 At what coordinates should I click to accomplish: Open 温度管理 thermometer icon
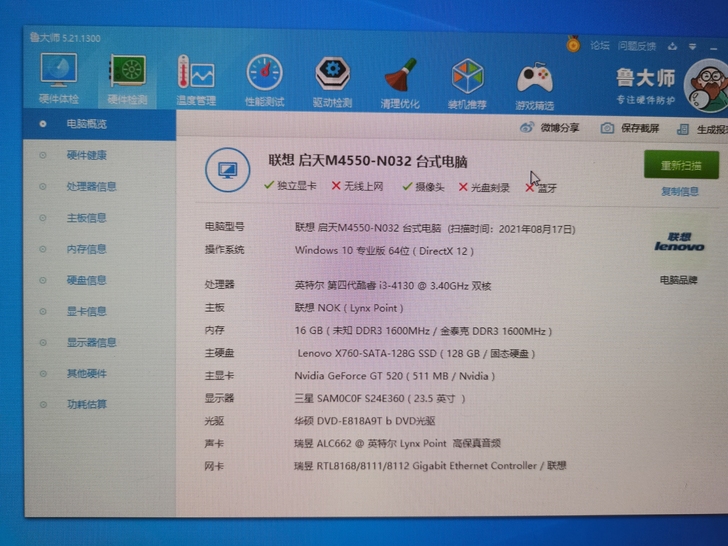(x=195, y=80)
